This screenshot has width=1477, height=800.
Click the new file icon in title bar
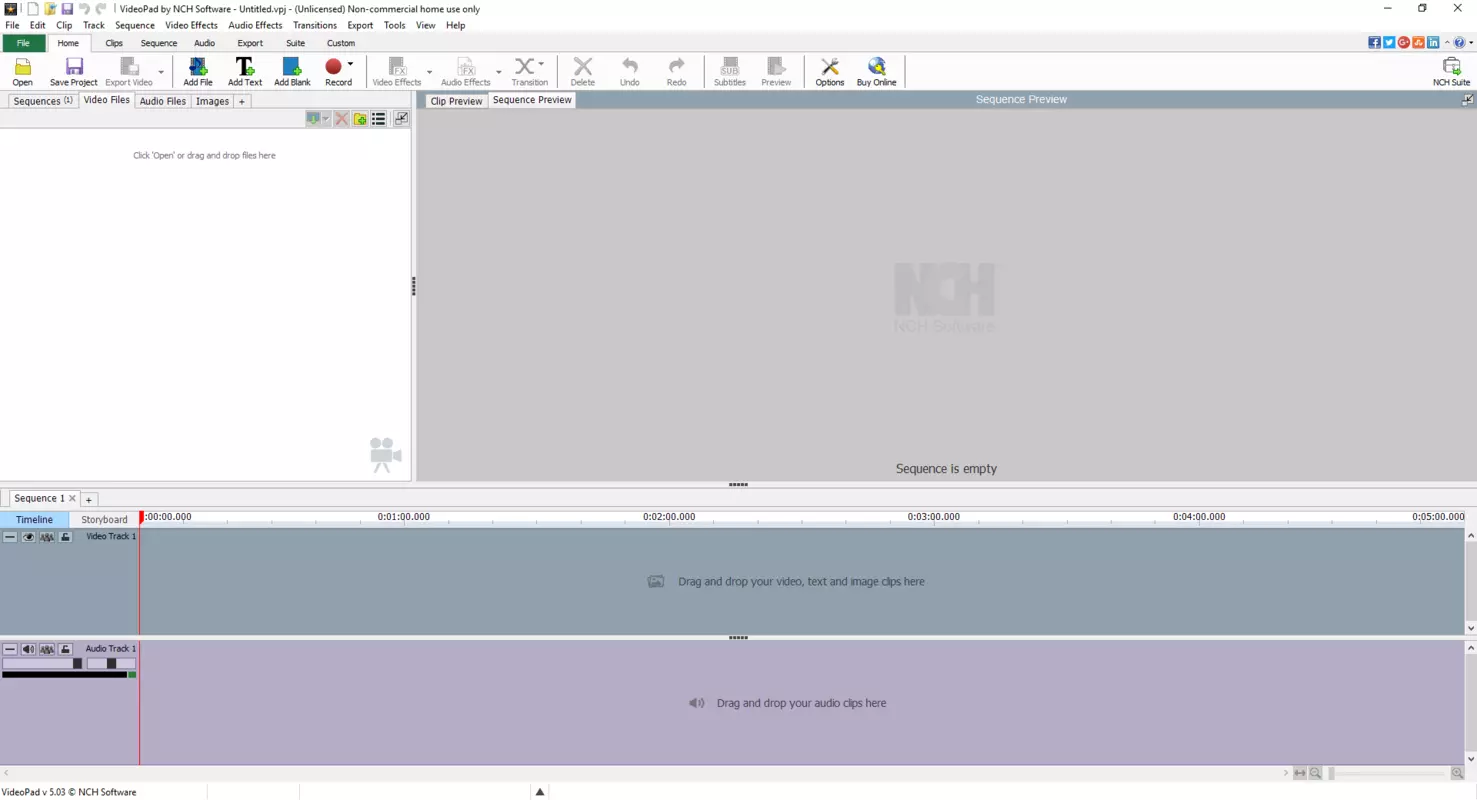tap(32, 9)
